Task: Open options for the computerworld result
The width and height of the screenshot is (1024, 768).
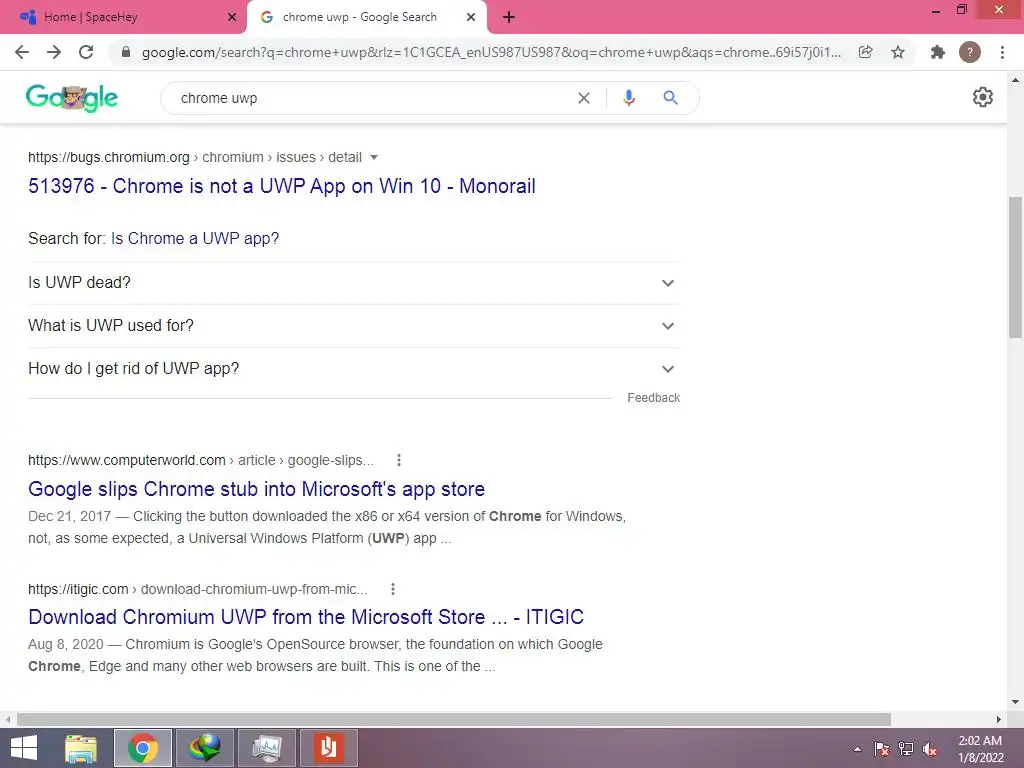Action: click(398, 460)
